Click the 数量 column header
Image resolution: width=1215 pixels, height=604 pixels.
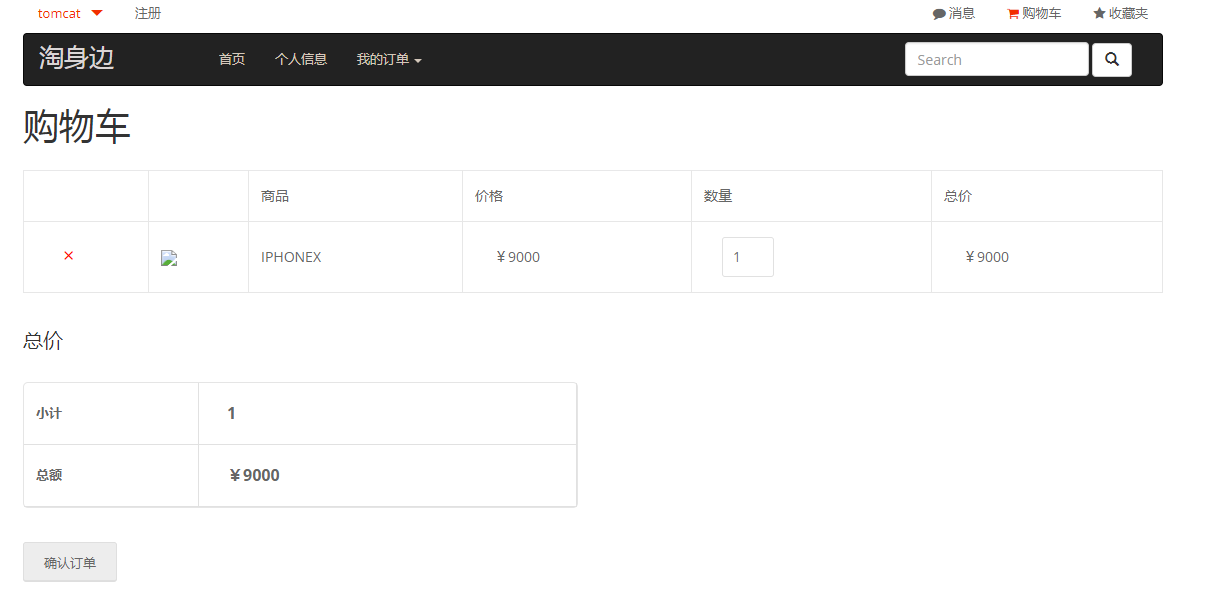(718, 196)
